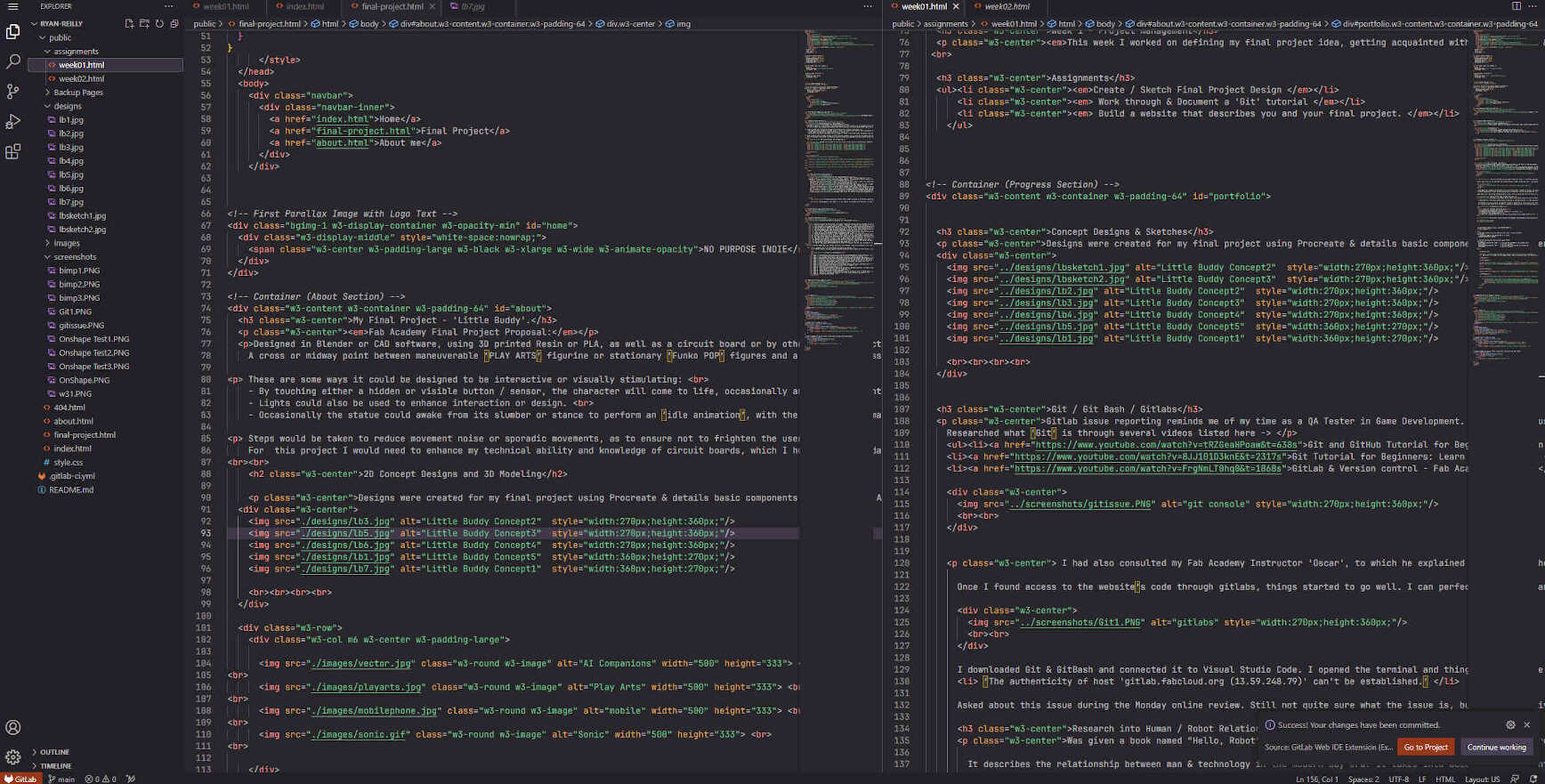Image resolution: width=1545 pixels, height=784 pixels.
Task: Open the Accounts menu in activity bar
Action: [x=12, y=727]
